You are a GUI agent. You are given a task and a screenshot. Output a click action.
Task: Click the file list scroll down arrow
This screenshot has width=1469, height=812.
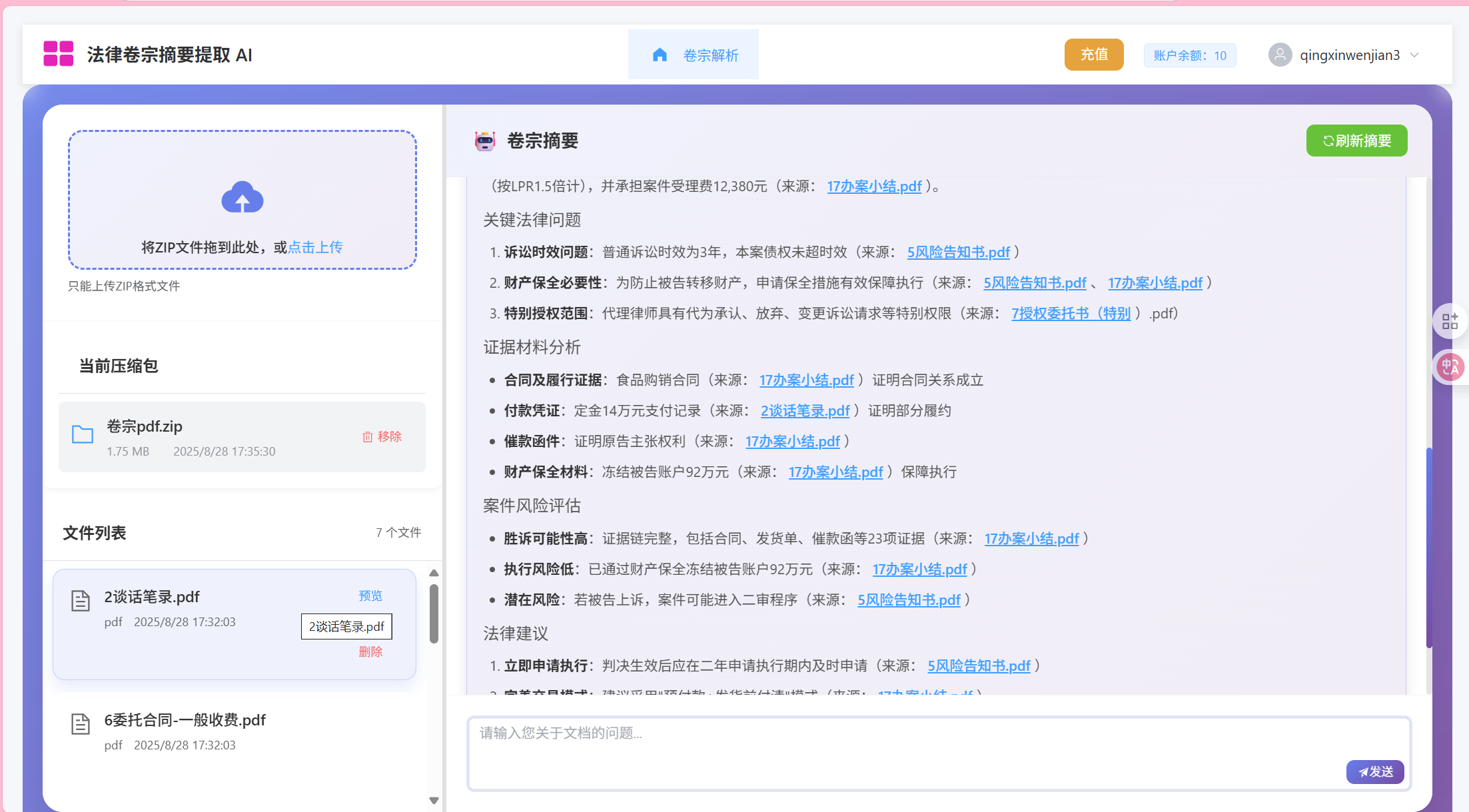pos(434,801)
